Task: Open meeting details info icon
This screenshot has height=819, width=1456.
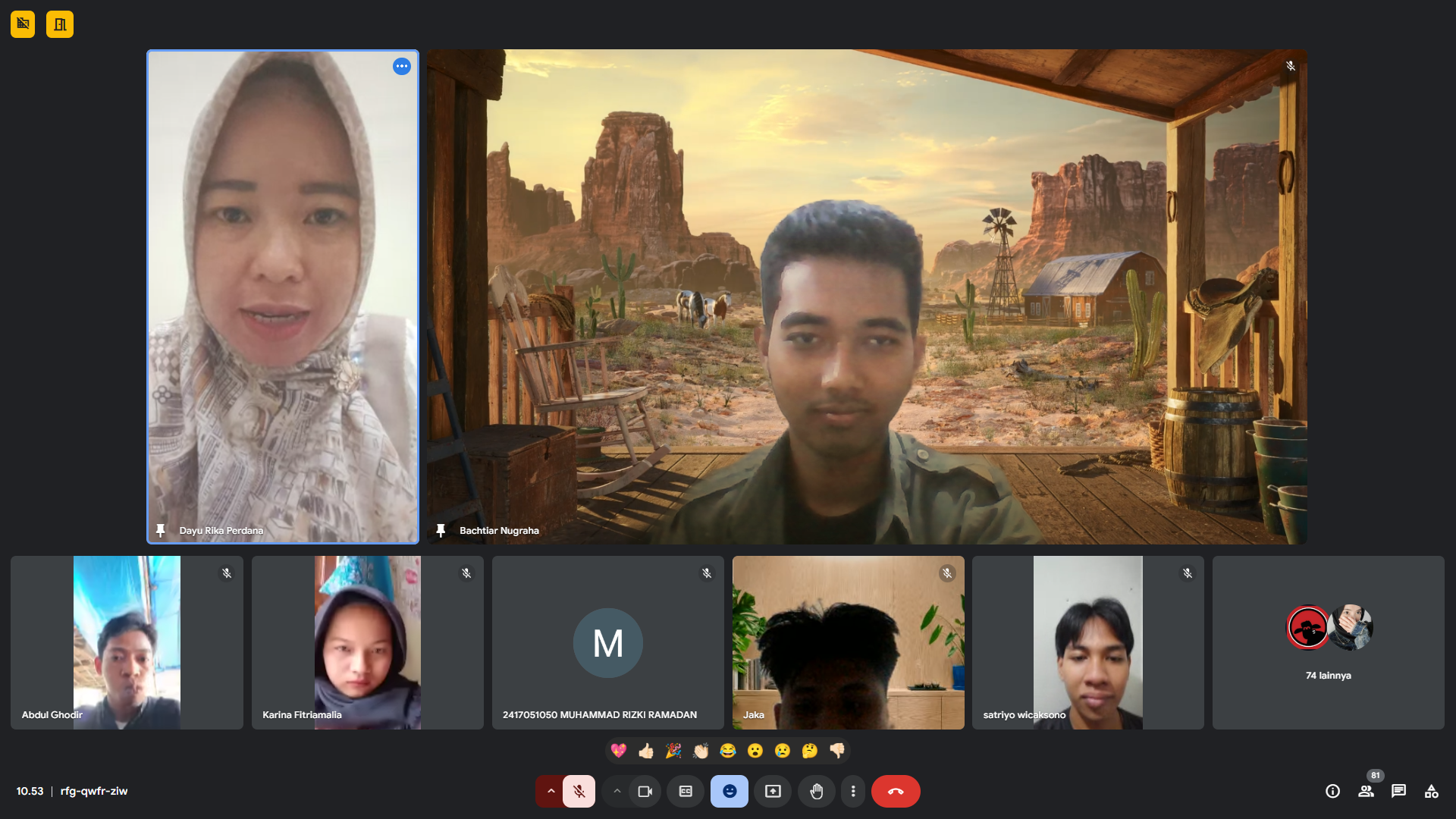Action: click(1332, 791)
